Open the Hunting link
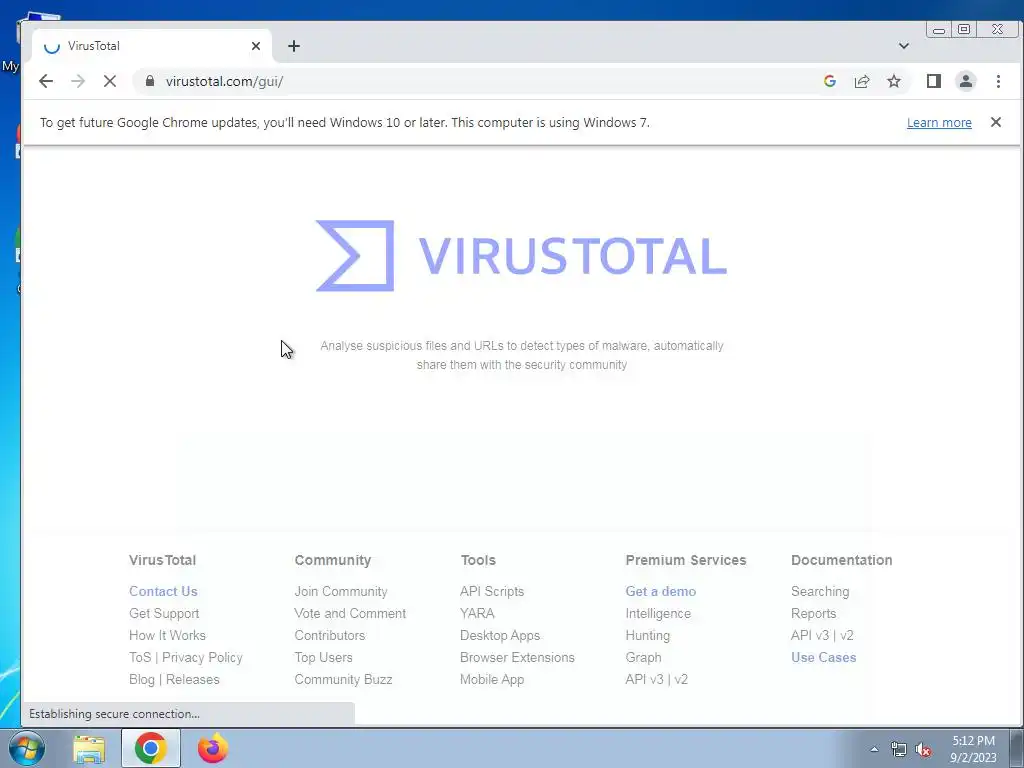Screen dimensions: 1024x768 (x=648, y=635)
